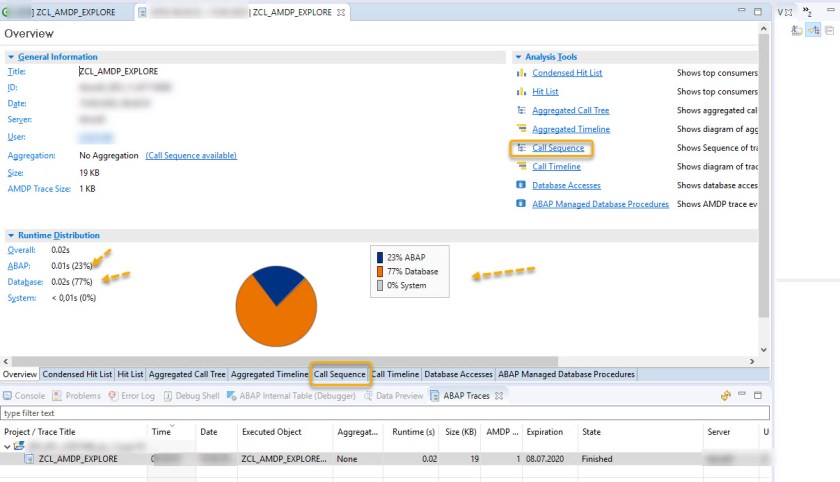Click the down arrow of the overview scrollbar
This screenshot has height=482, width=840.
(763, 350)
